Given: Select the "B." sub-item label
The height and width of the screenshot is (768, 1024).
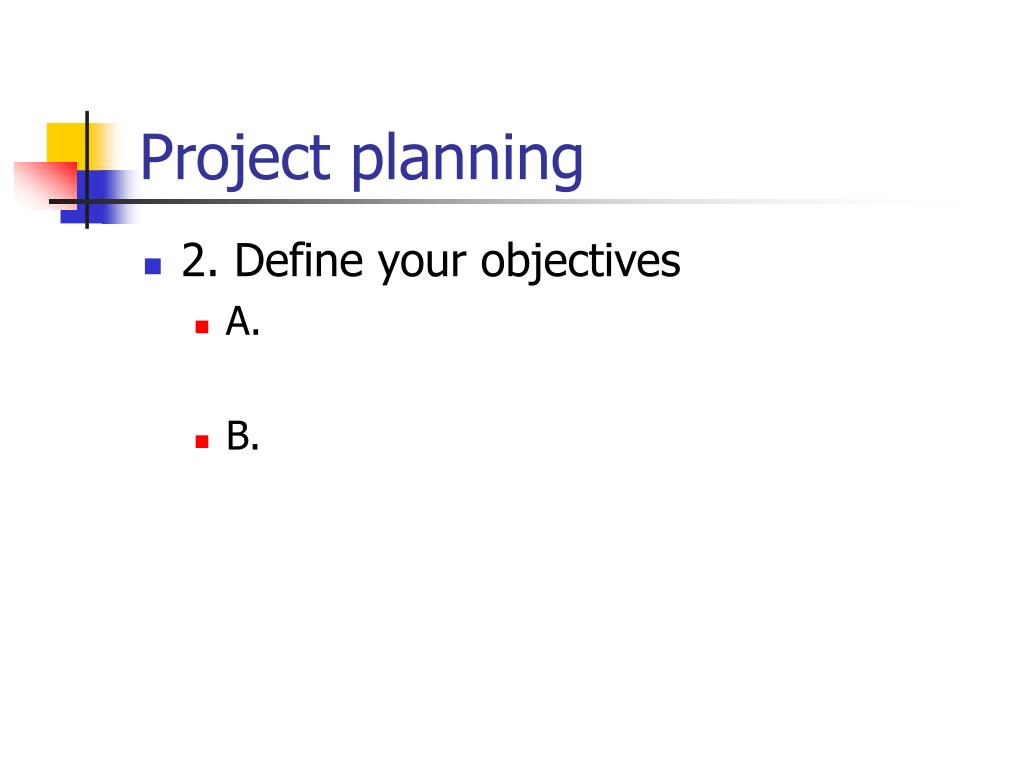Looking at the screenshot, I should click(243, 436).
